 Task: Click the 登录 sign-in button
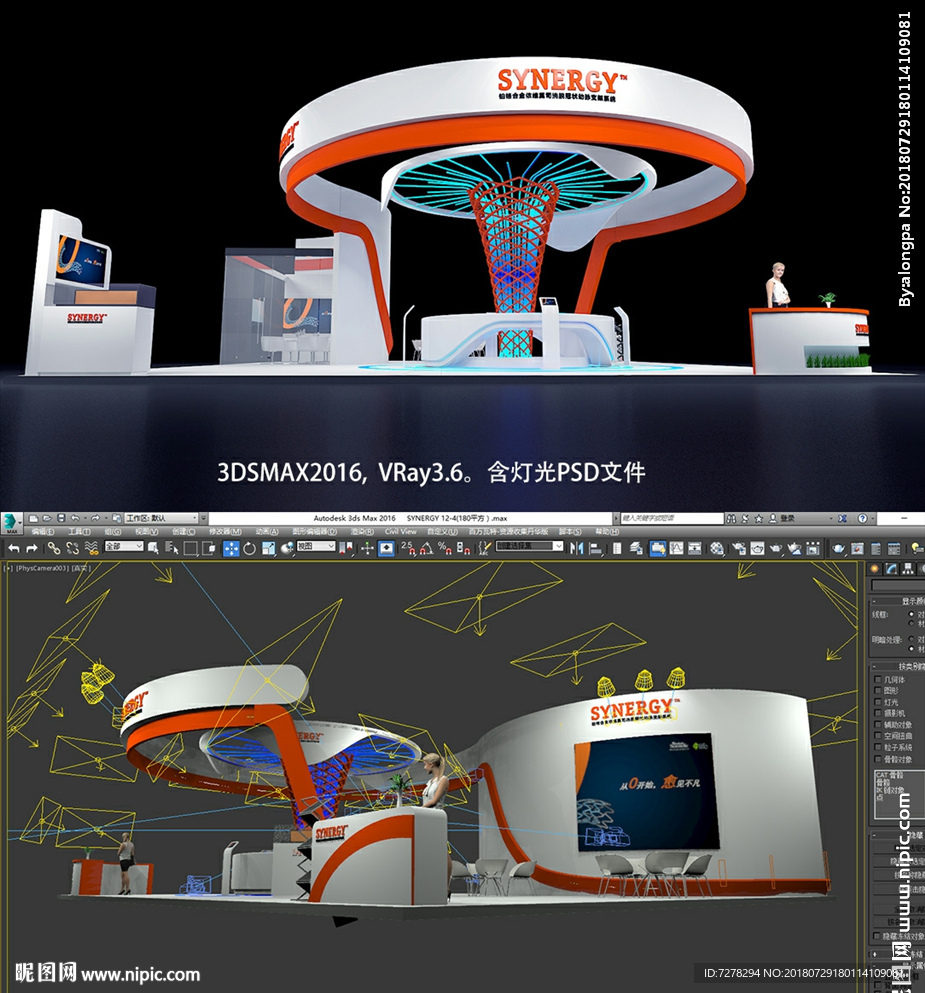pos(782,518)
